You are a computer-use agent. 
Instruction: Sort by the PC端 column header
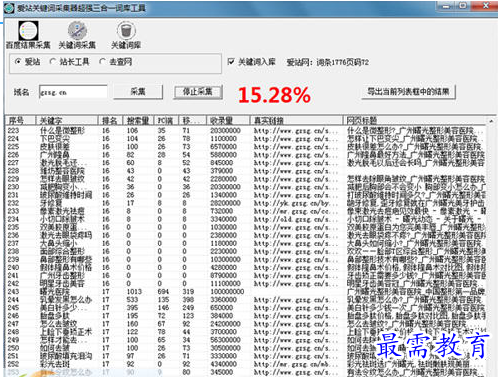[x=166, y=120]
